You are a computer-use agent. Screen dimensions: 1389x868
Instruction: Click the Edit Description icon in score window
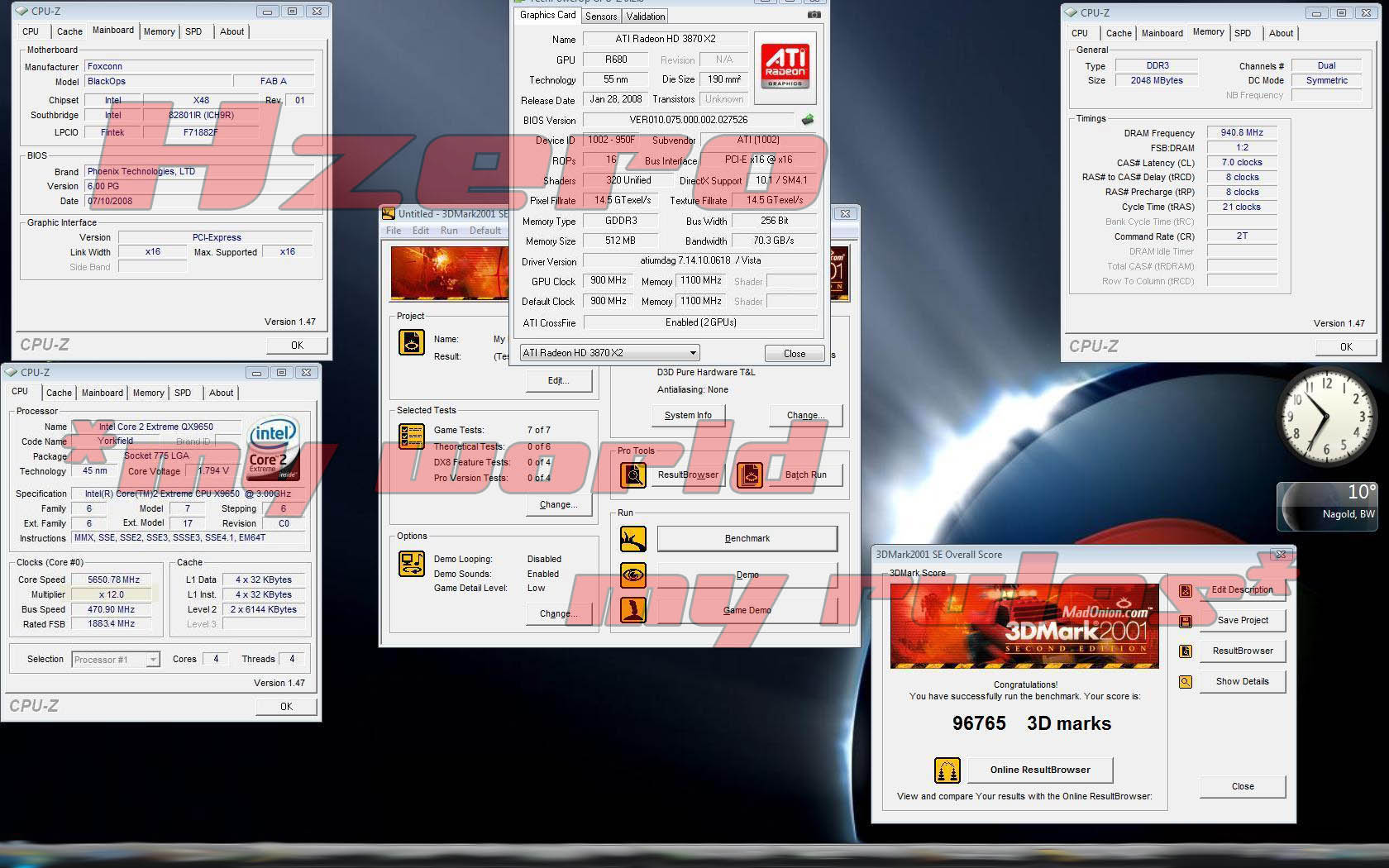point(1186,590)
